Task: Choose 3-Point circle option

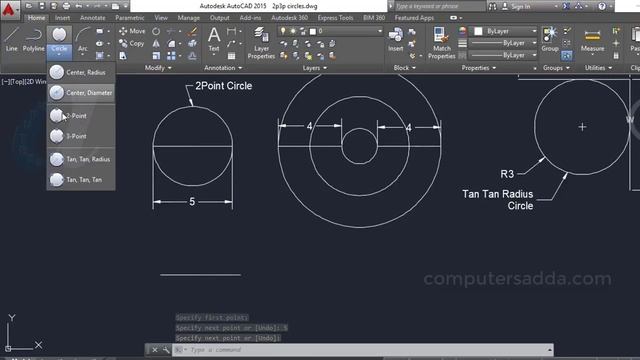Action: tap(81, 136)
